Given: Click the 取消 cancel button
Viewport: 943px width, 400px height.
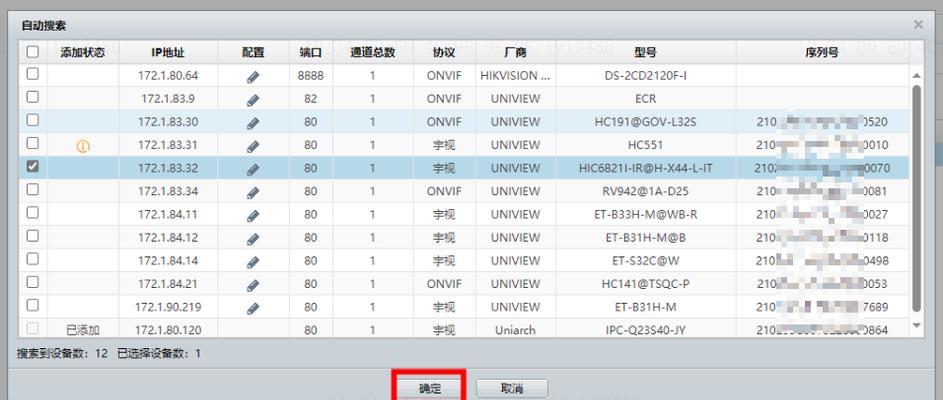Looking at the screenshot, I should pyautogui.click(x=512, y=389).
